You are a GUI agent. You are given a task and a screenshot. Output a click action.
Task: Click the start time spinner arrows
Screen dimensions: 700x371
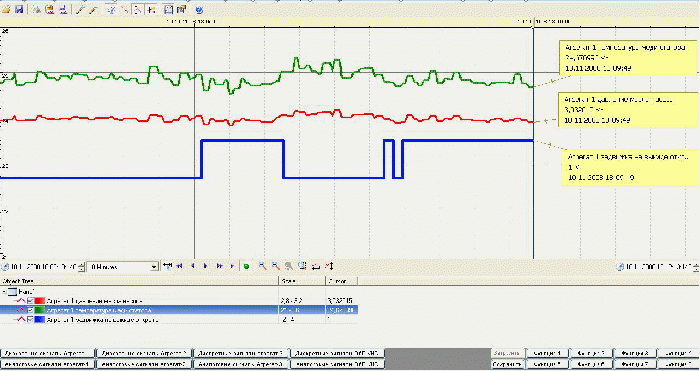point(81,267)
